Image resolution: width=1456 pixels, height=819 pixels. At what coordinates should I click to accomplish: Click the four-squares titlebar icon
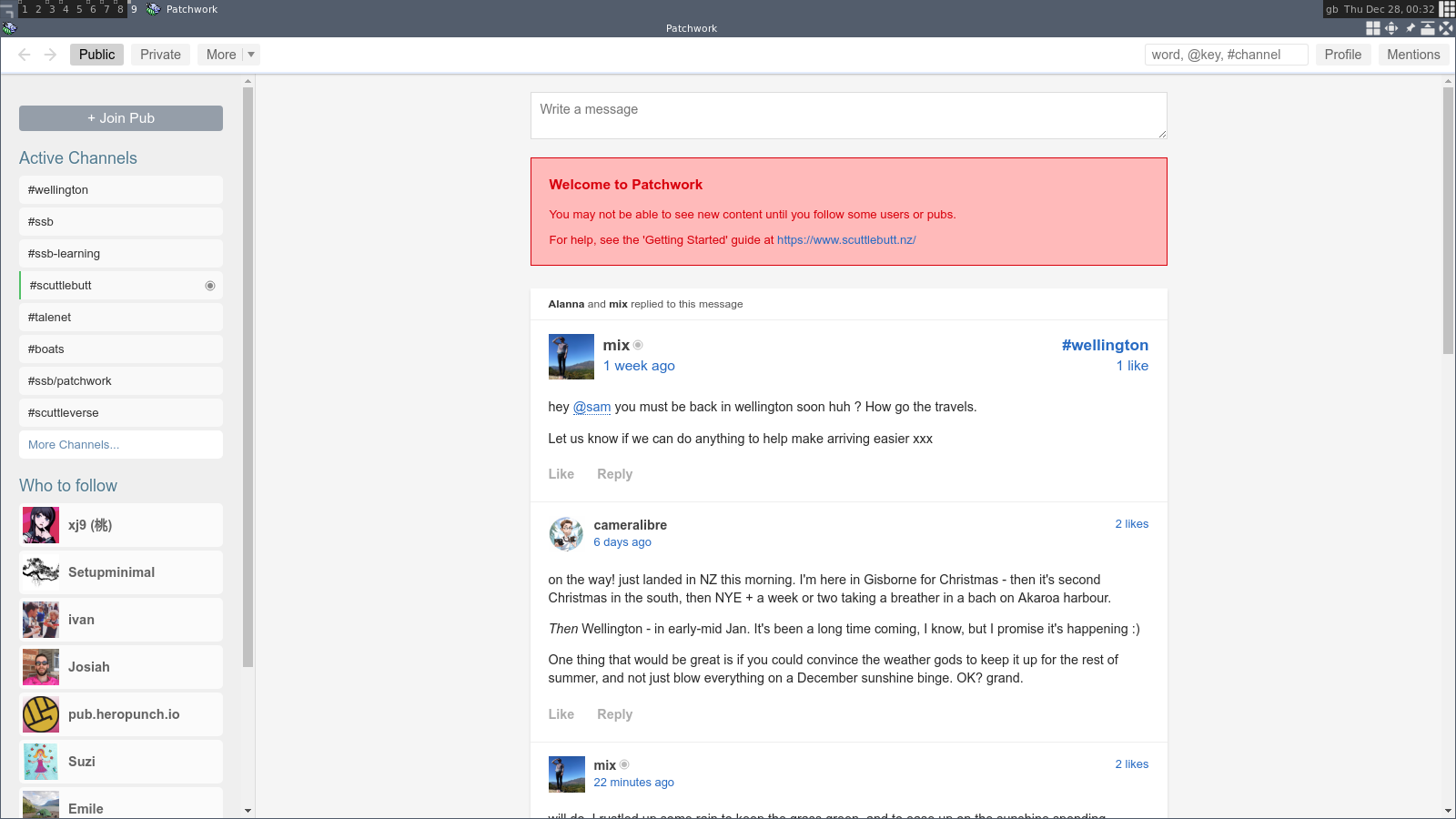(1373, 28)
